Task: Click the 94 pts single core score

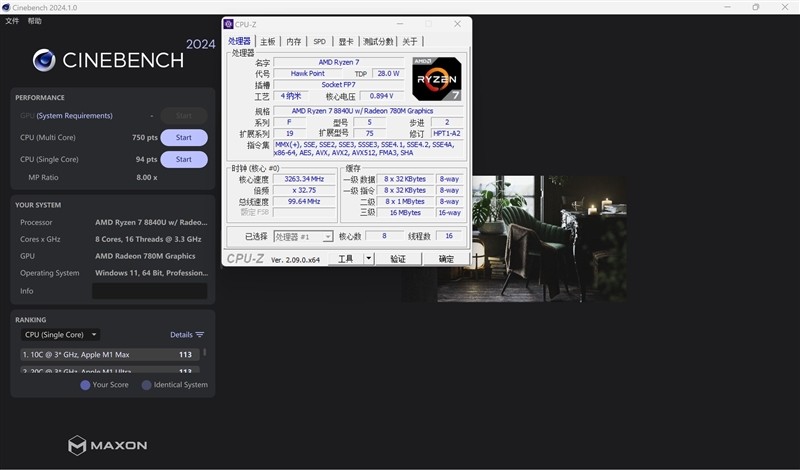Action: click(x=146, y=159)
